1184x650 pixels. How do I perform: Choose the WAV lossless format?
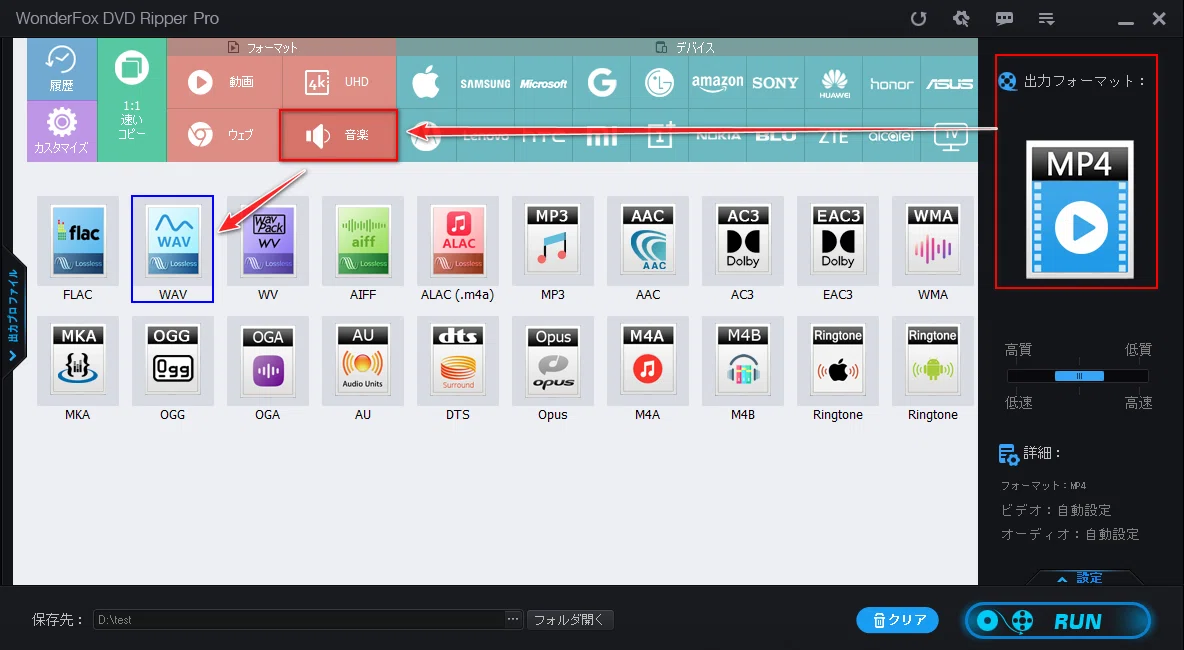(x=173, y=249)
